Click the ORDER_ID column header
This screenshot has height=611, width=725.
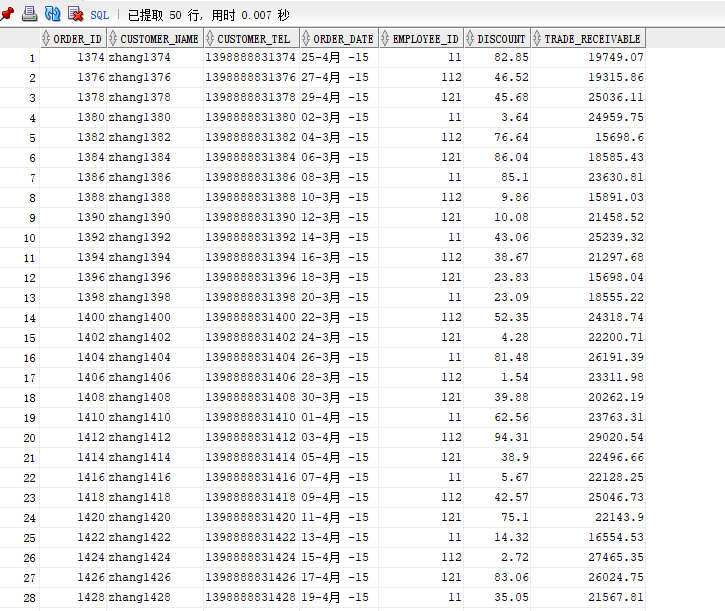(74, 39)
